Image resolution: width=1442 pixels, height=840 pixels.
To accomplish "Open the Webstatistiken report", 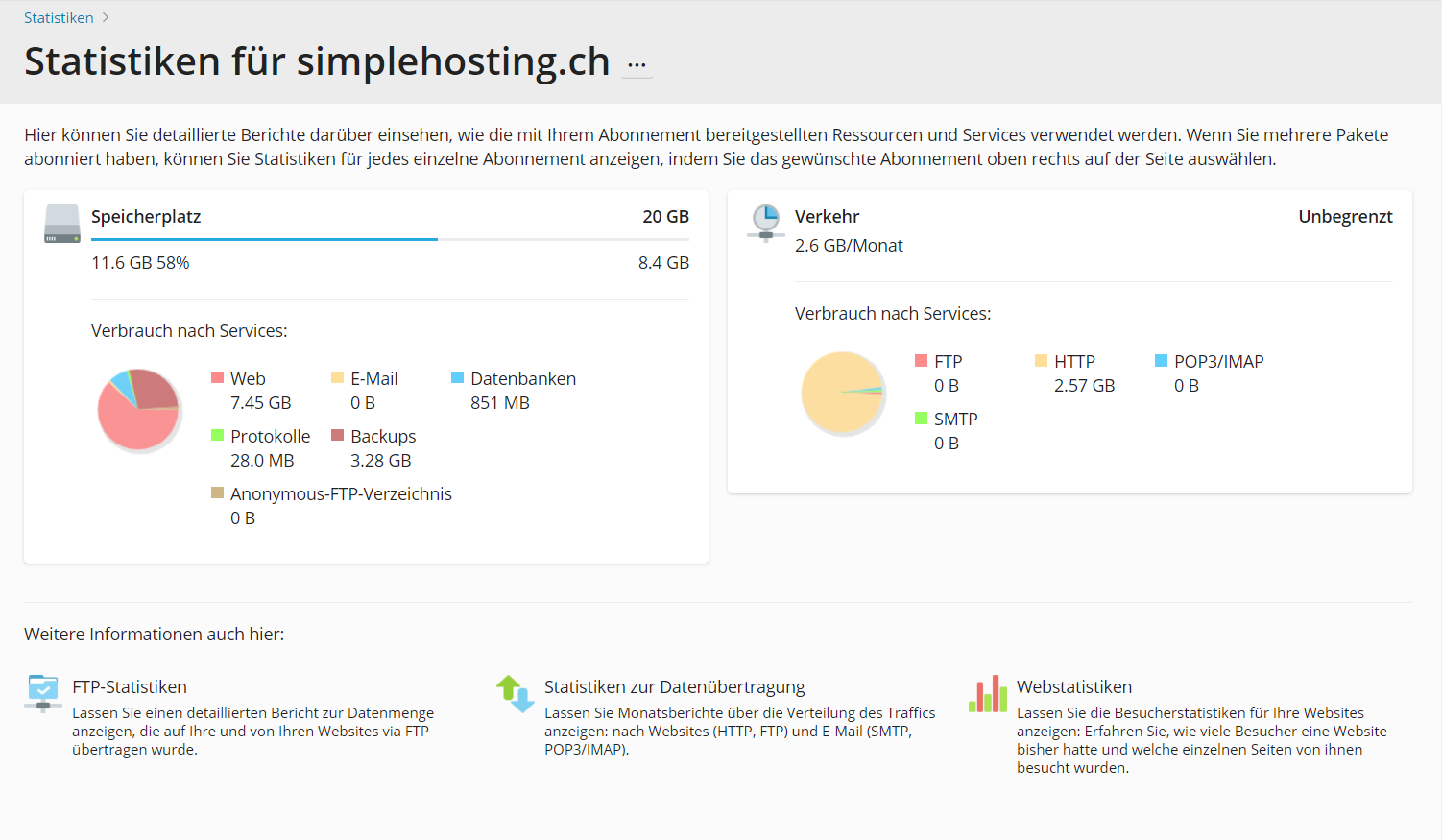I will (x=1073, y=686).
